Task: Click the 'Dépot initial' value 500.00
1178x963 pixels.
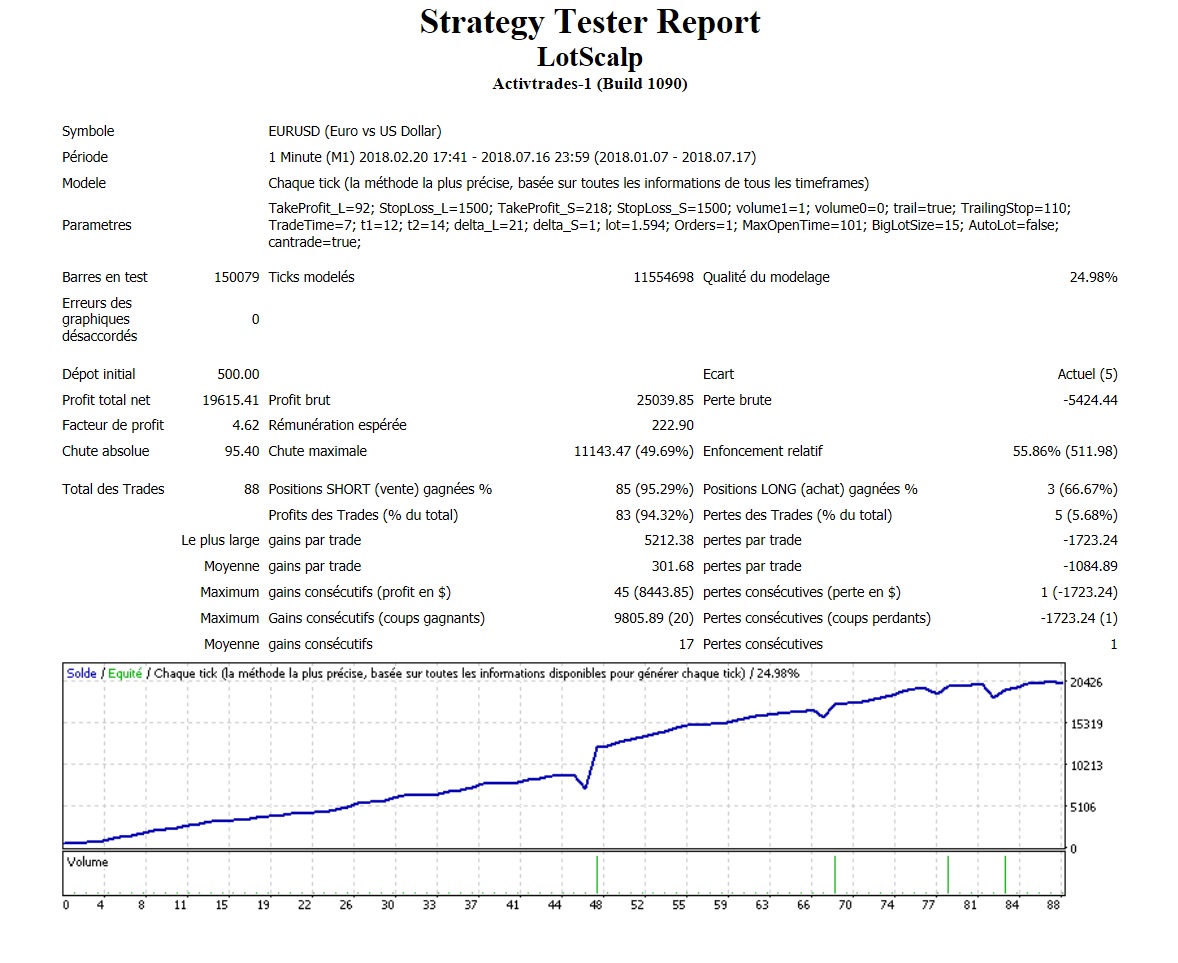Action: [x=238, y=374]
